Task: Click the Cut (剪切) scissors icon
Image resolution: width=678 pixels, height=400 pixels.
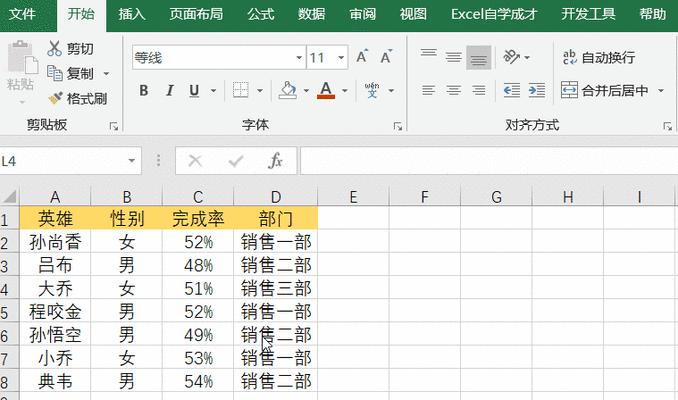Action: (54, 48)
